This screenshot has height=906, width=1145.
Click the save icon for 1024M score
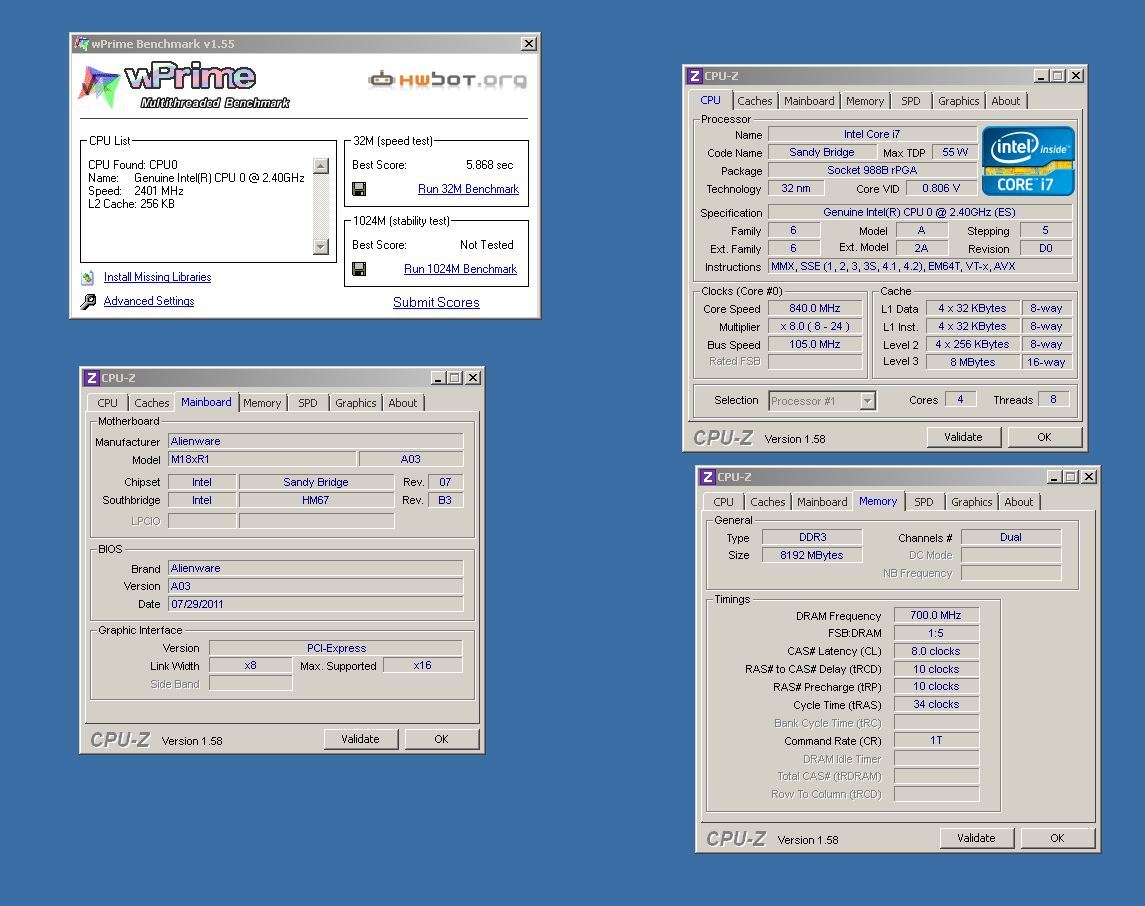(x=359, y=269)
